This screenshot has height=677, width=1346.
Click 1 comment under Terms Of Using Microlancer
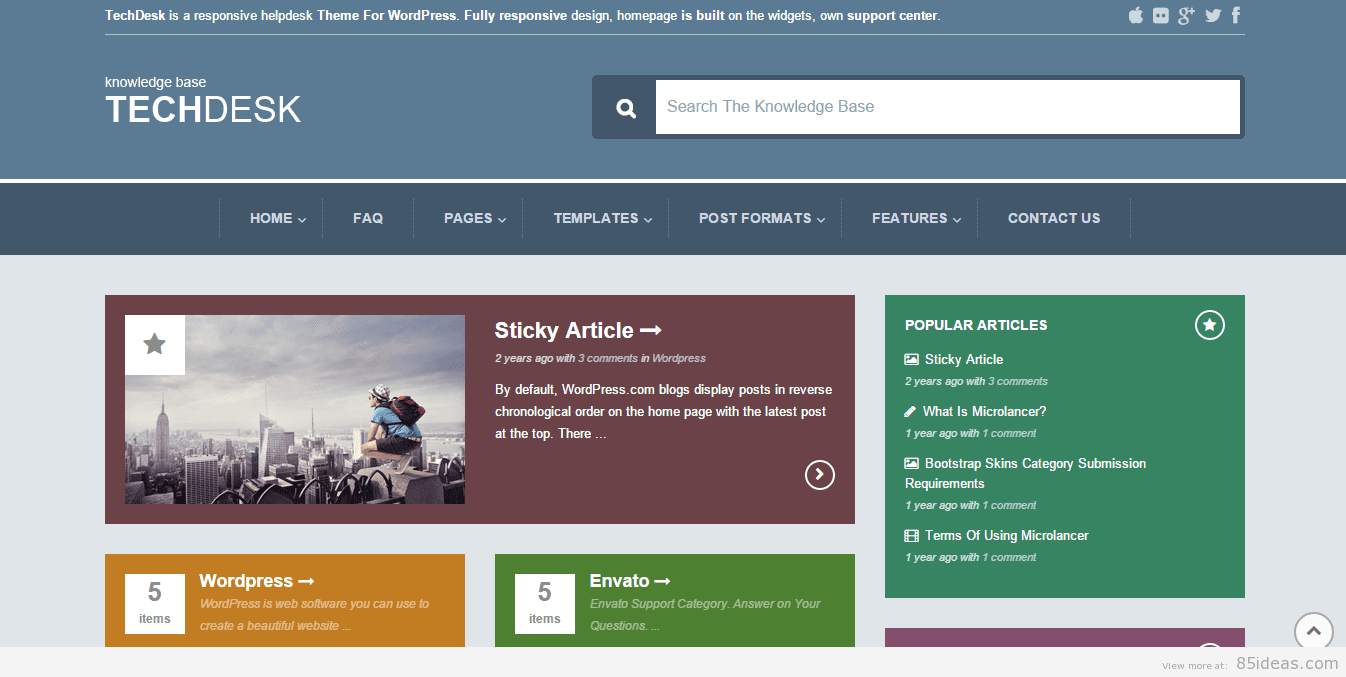[x=1009, y=557]
